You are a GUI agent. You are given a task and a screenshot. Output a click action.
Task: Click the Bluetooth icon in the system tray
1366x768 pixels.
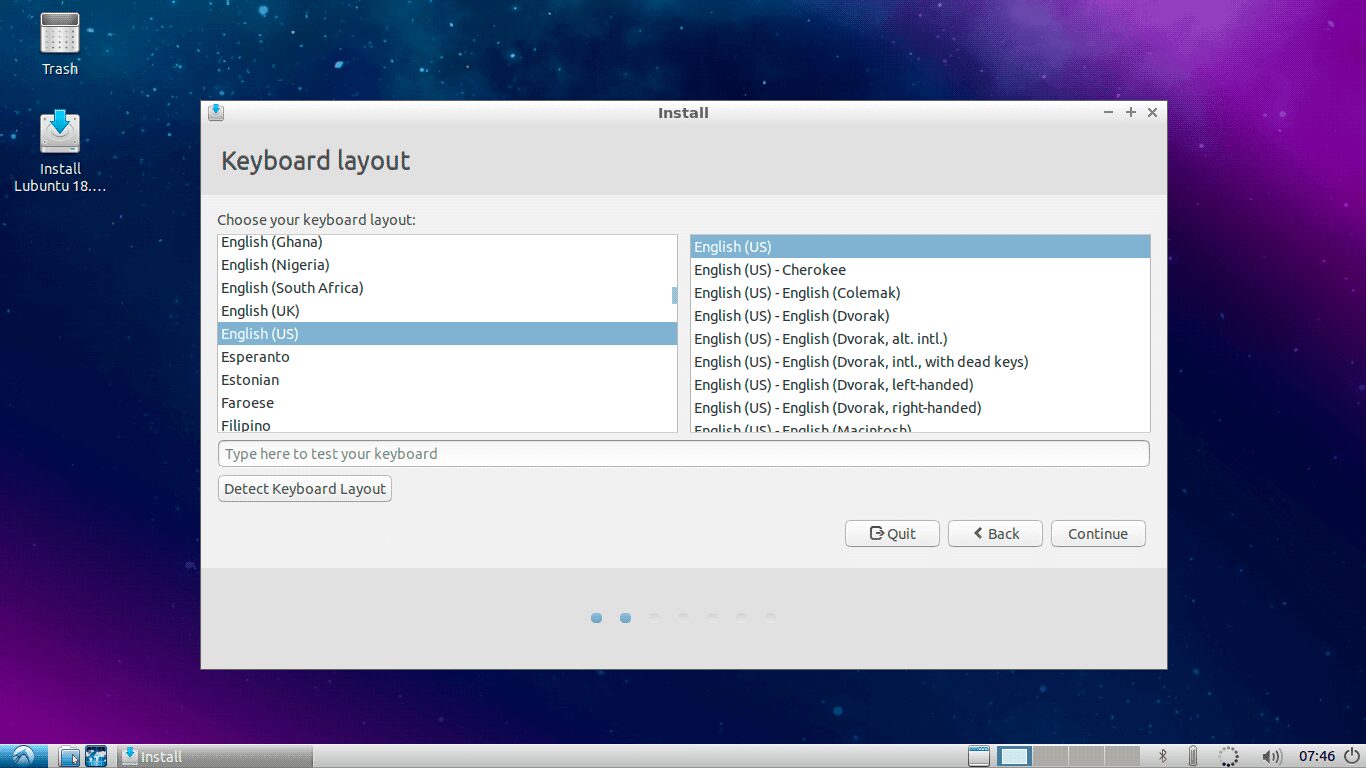[x=1162, y=756]
